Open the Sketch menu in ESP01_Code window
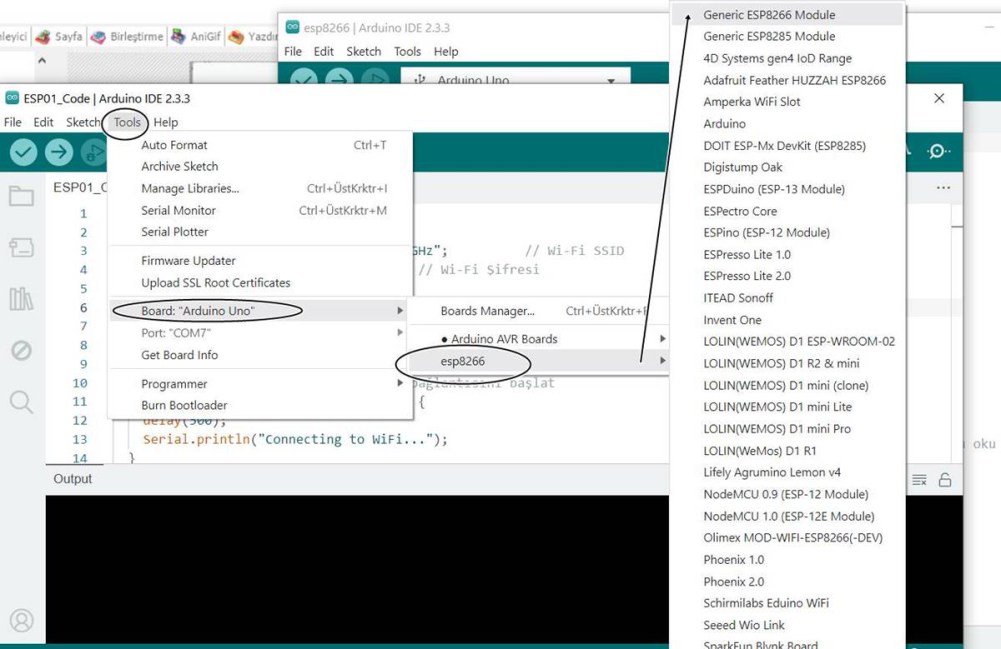Image resolution: width=1001 pixels, height=649 pixels. (83, 122)
